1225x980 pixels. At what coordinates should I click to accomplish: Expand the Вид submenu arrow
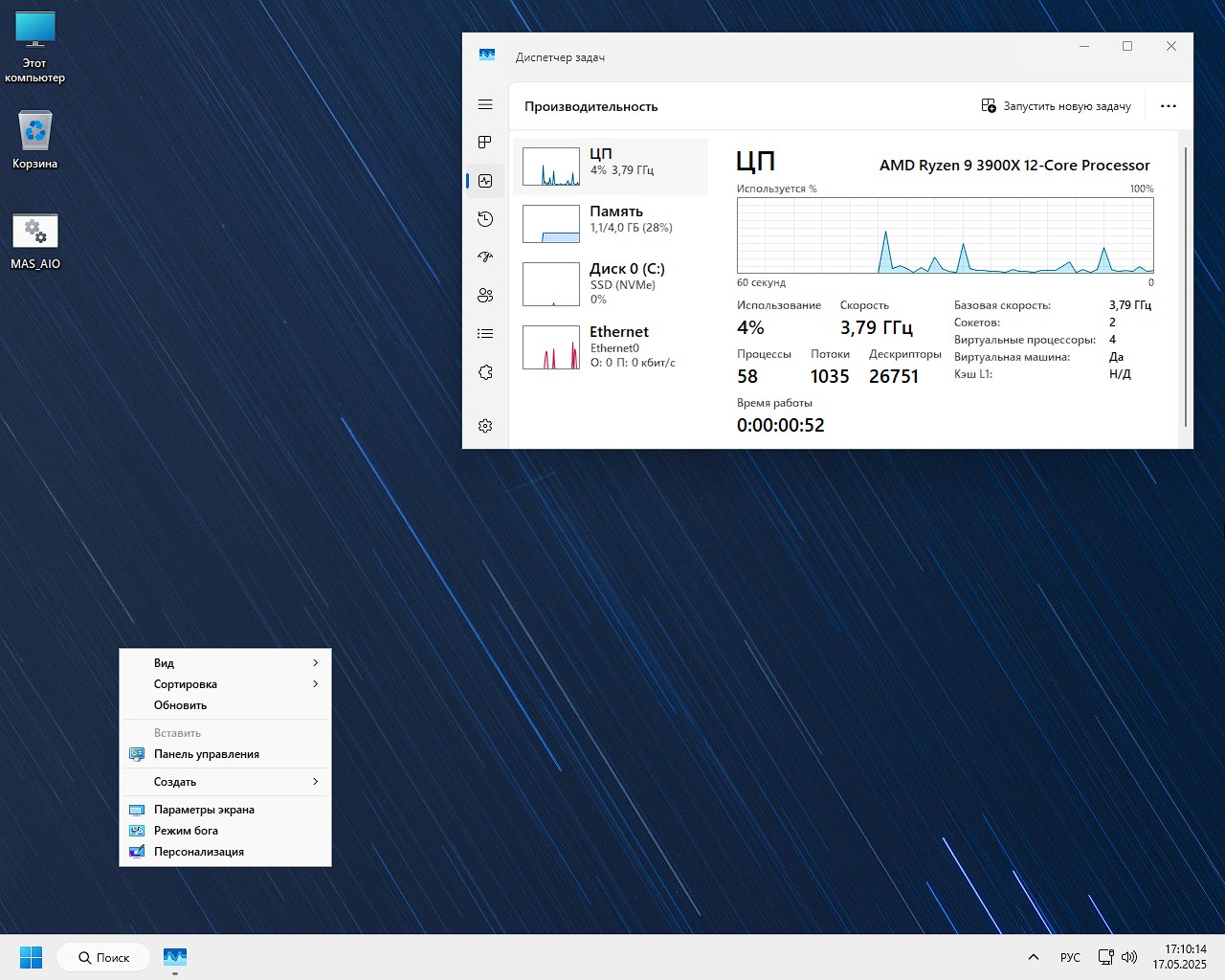click(315, 663)
